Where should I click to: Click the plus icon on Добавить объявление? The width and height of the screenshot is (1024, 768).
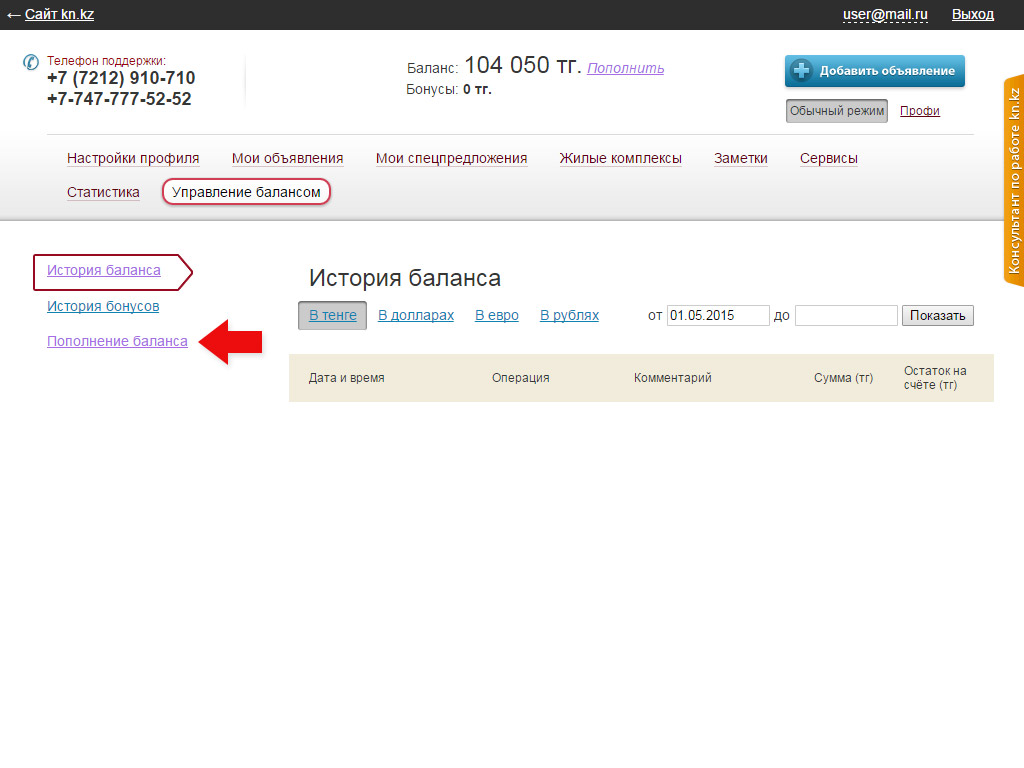802,71
